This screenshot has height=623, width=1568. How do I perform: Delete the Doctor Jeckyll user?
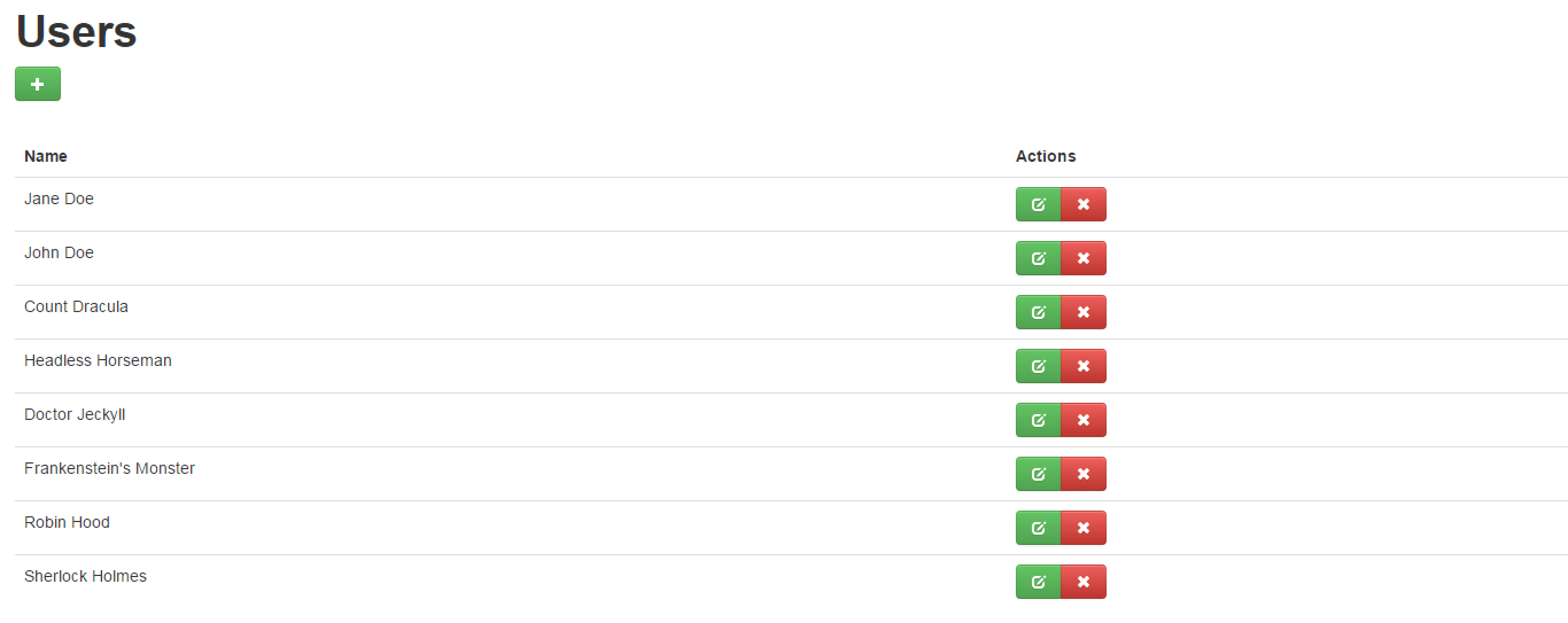click(x=1084, y=420)
